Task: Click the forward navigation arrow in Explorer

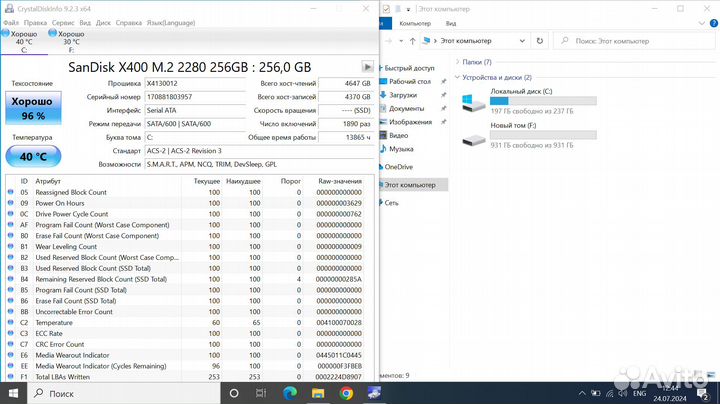Action: tap(388, 41)
